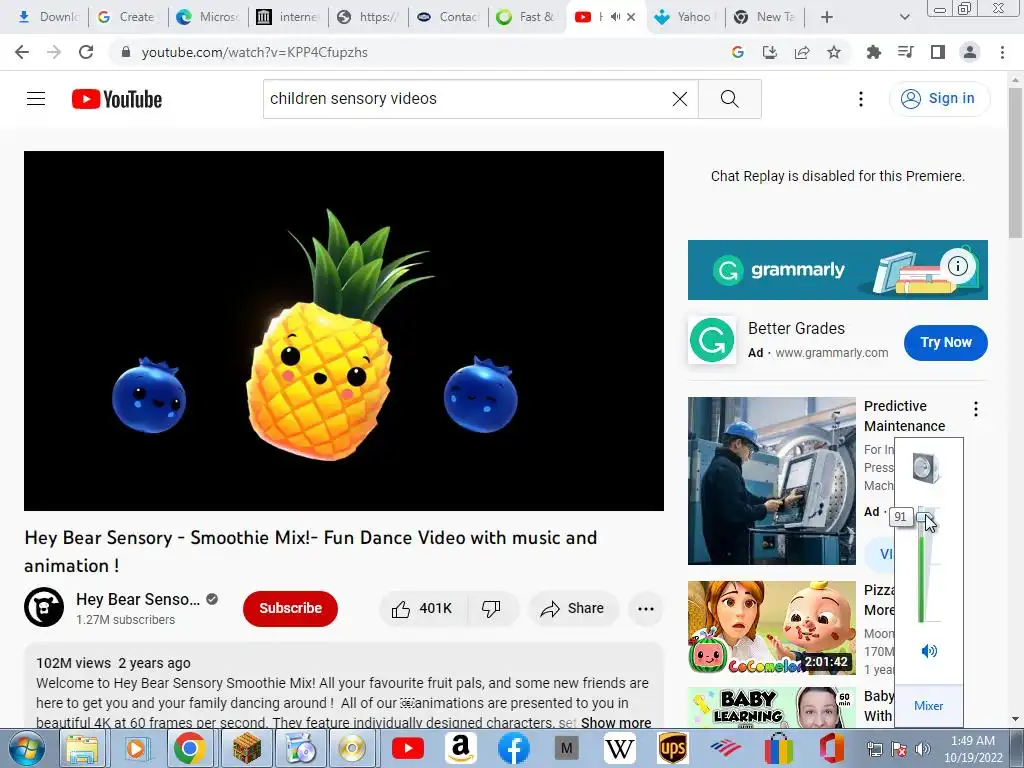1024x768 pixels.
Task: Open Chrome three-dot menu
Action: (x=1002, y=52)
